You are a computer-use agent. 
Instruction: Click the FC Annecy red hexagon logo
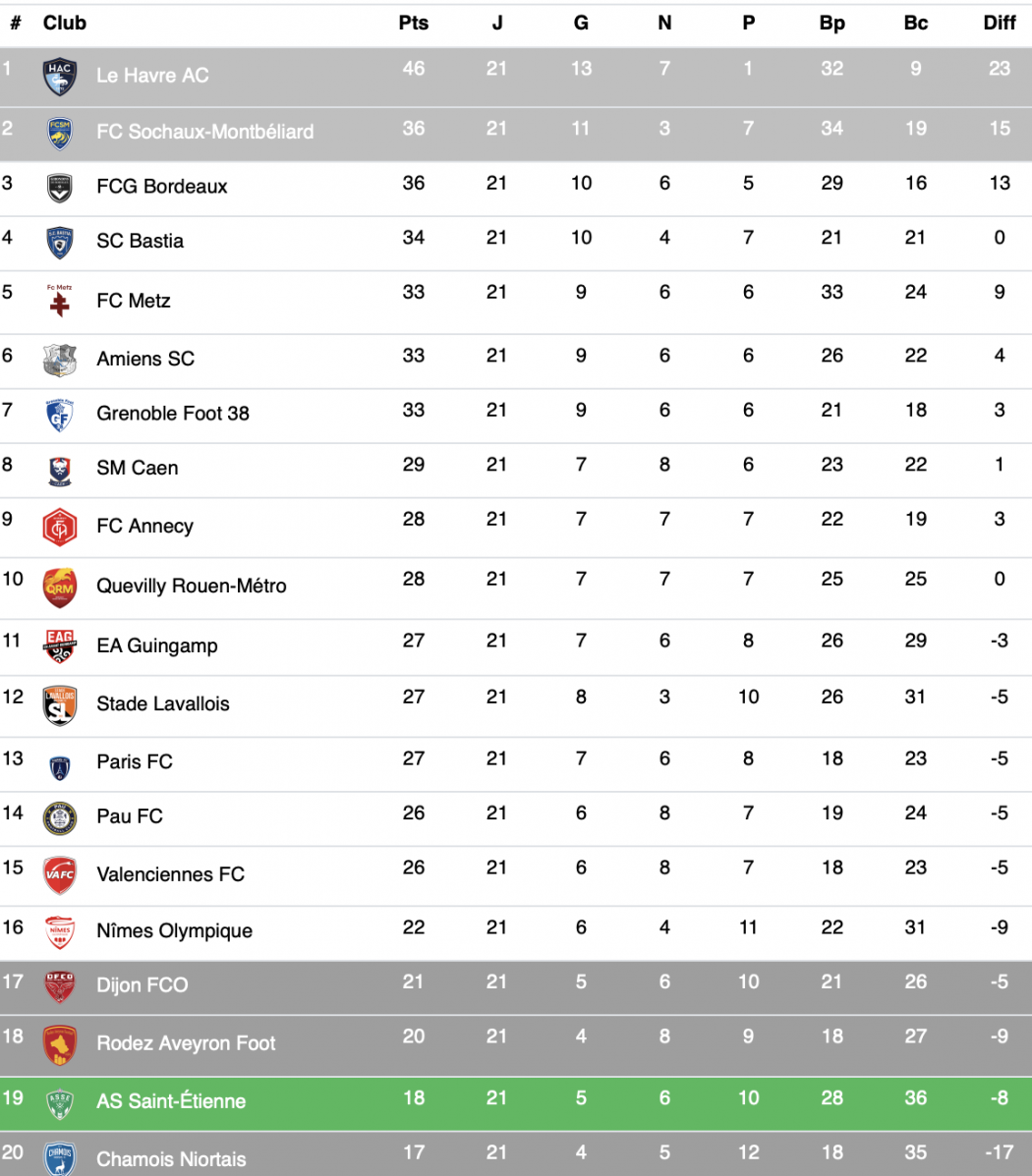pos(60,527)
